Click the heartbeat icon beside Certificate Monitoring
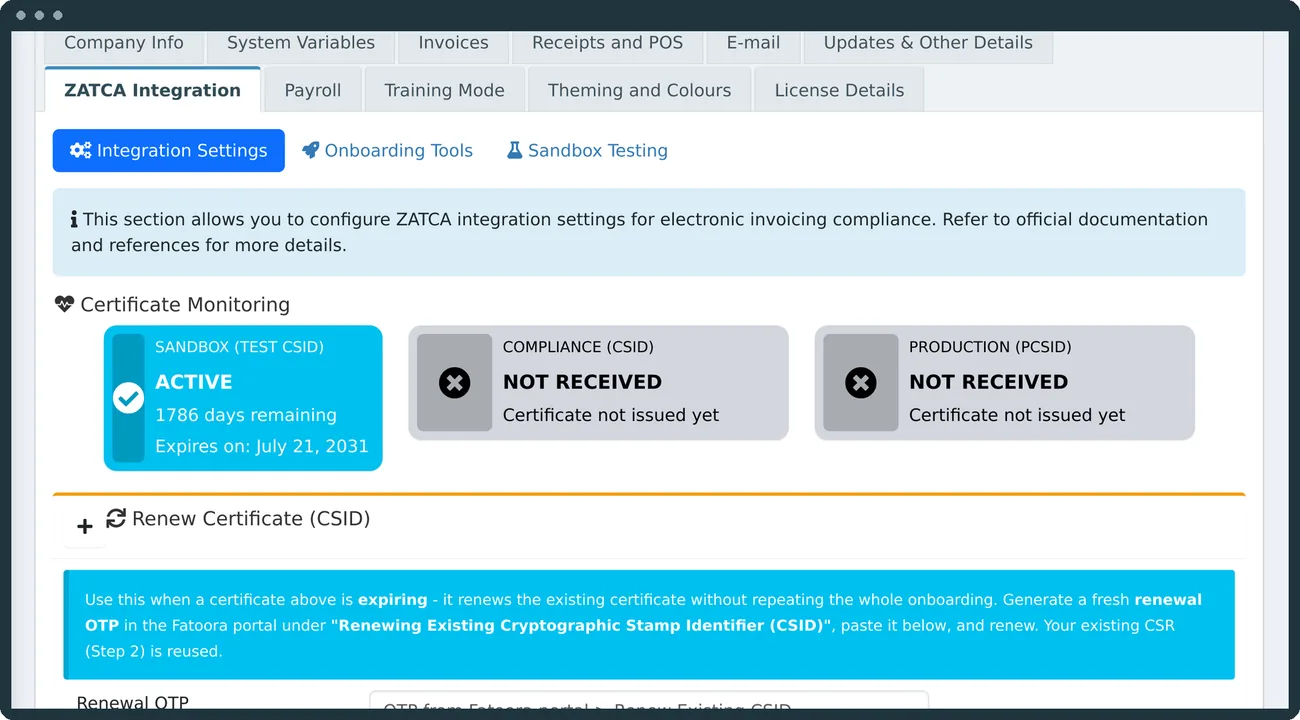The height and width of the screenshot is (720, 1300). [x=65, y=304]
